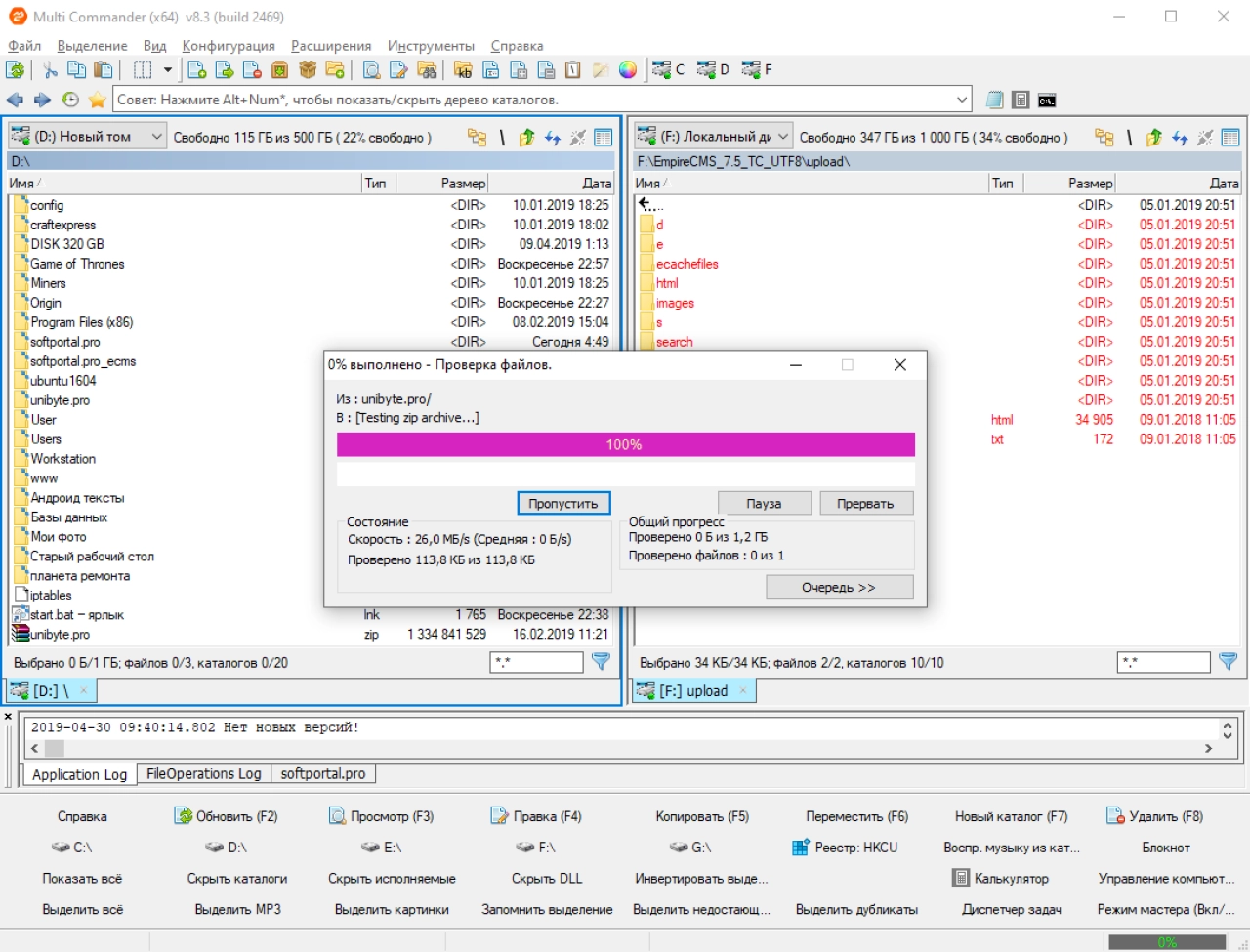Viewport: 1250px width, 952px height.
Task: Click the delete file icon with red mark
Action: point(252,69)
